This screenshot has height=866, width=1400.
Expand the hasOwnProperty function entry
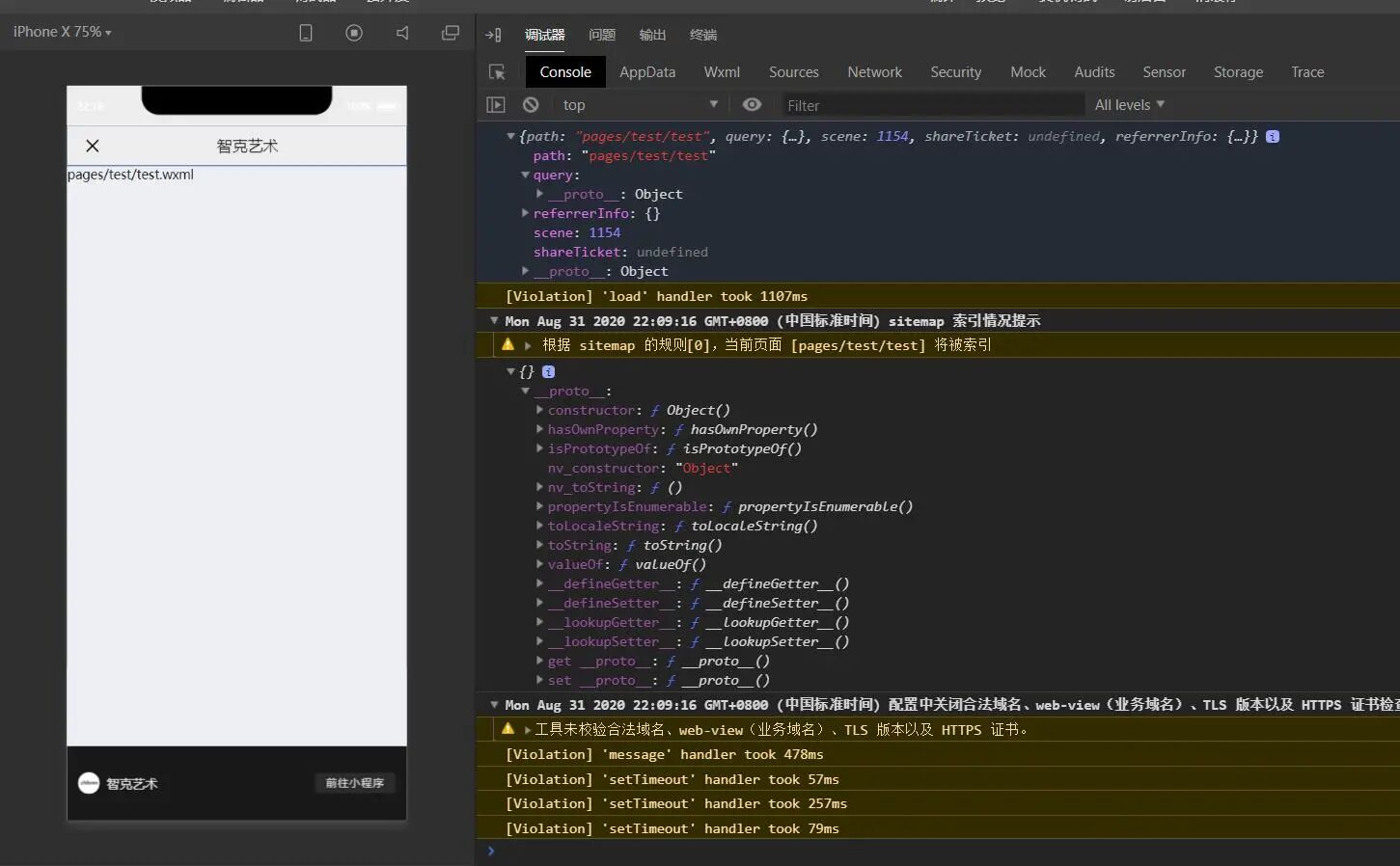click(x=539, y=429)
